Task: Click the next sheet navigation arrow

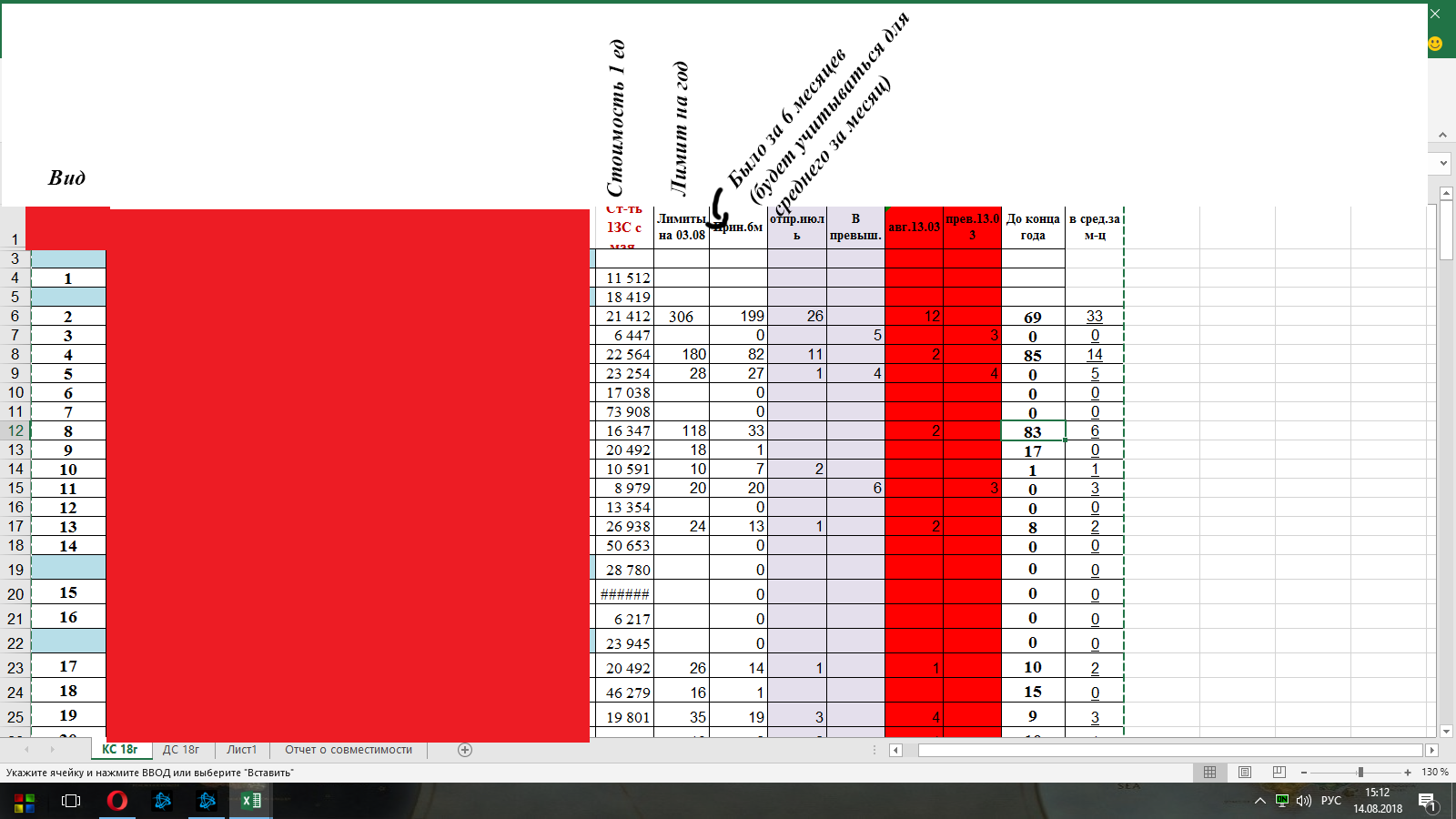Action: coord(52,750)
